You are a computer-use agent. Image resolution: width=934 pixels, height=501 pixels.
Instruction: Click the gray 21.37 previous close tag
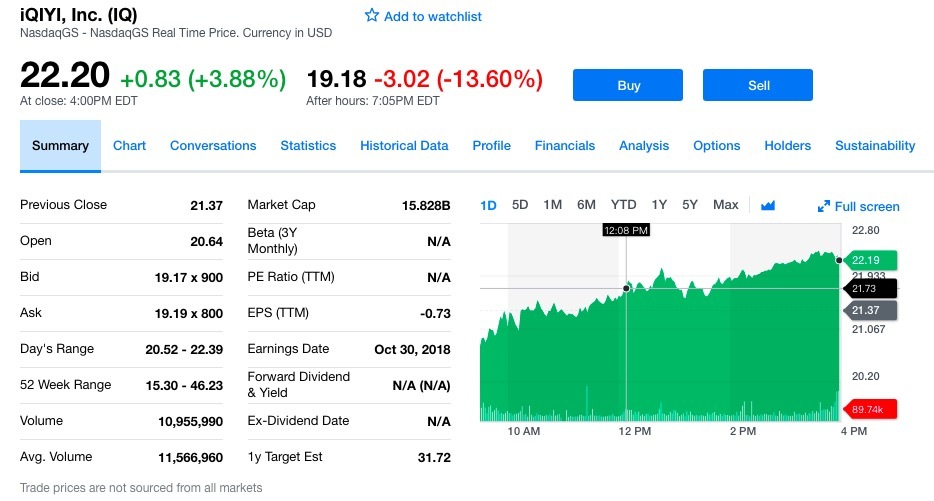(870, 310)
